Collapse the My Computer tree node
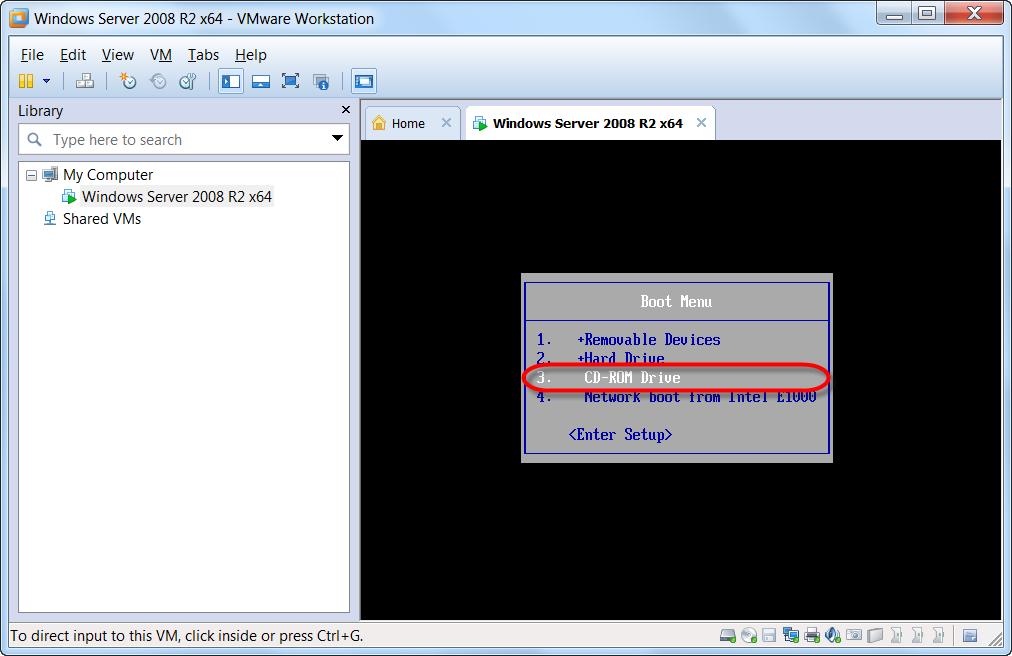 (x=31, y=175)
